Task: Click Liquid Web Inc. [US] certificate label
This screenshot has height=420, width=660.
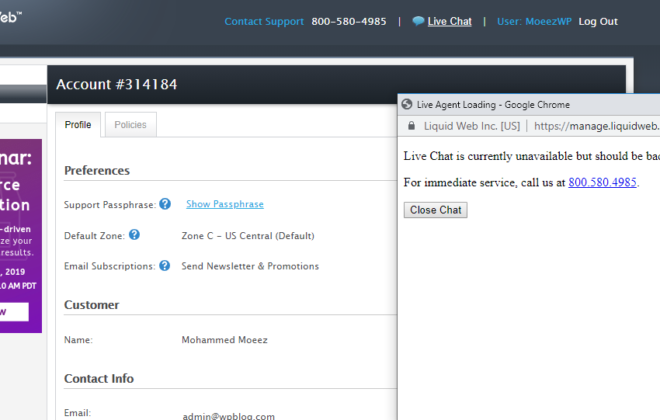Action: coord(472,126)
